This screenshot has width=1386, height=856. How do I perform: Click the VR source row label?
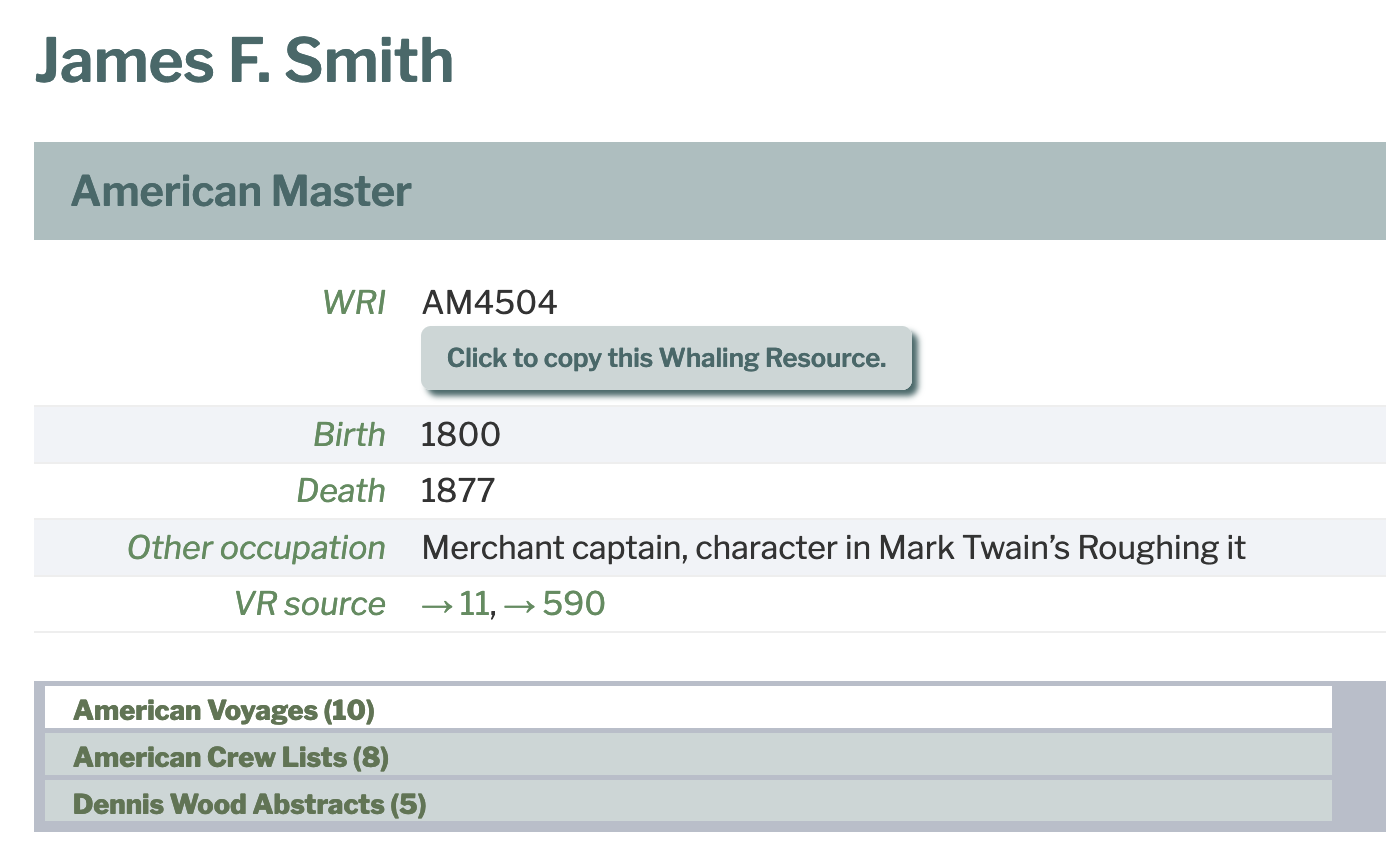pyautogui.click(x=310, y=604)
